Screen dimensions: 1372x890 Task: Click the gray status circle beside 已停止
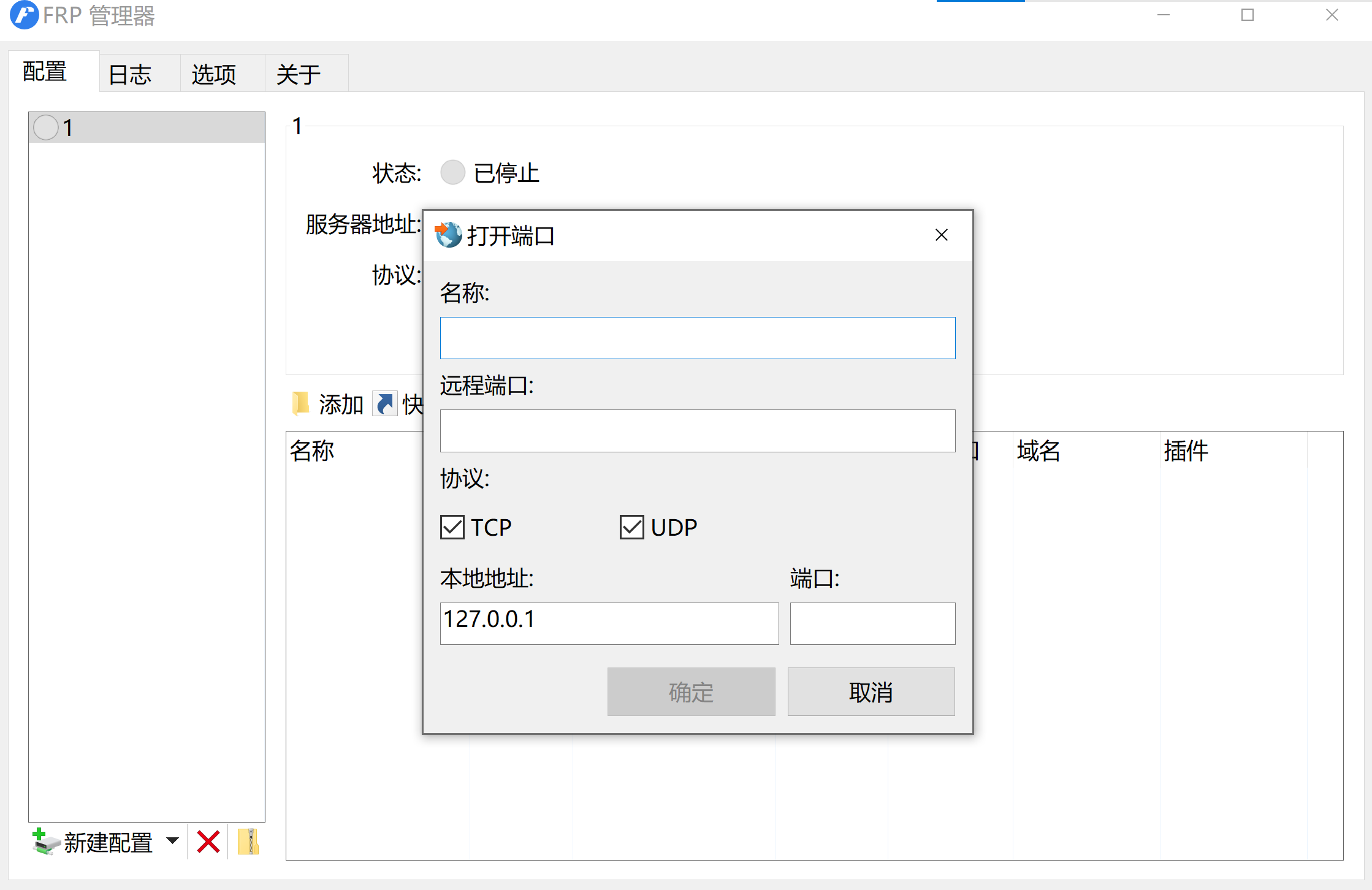[x=452, y=173]
